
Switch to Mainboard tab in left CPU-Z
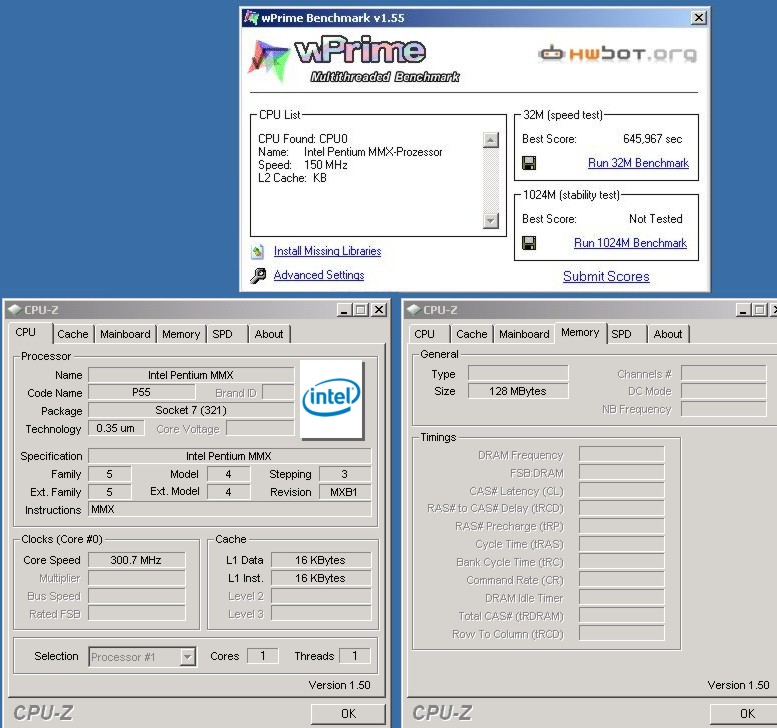[x=125, y=334]
